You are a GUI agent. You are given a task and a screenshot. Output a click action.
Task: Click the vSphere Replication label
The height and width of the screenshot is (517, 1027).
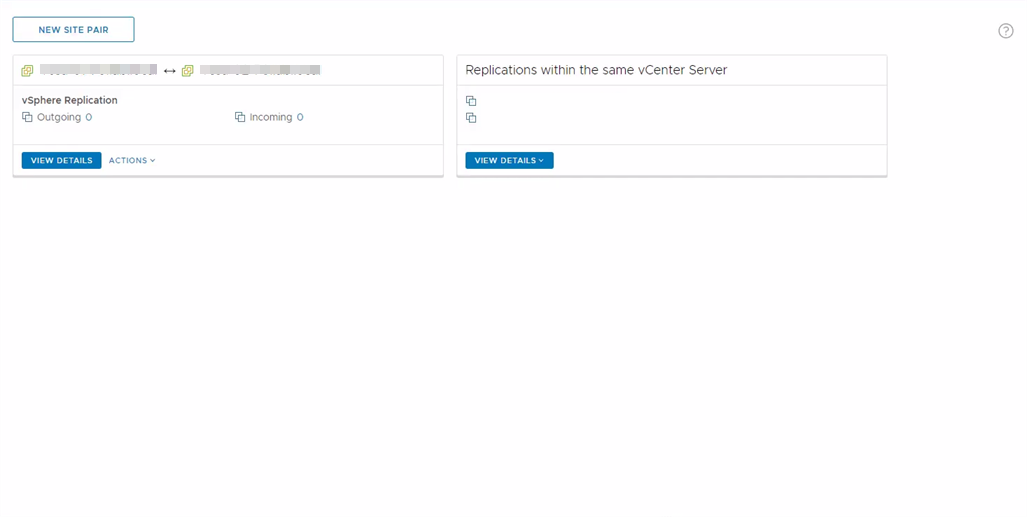[x=70, y=100]
